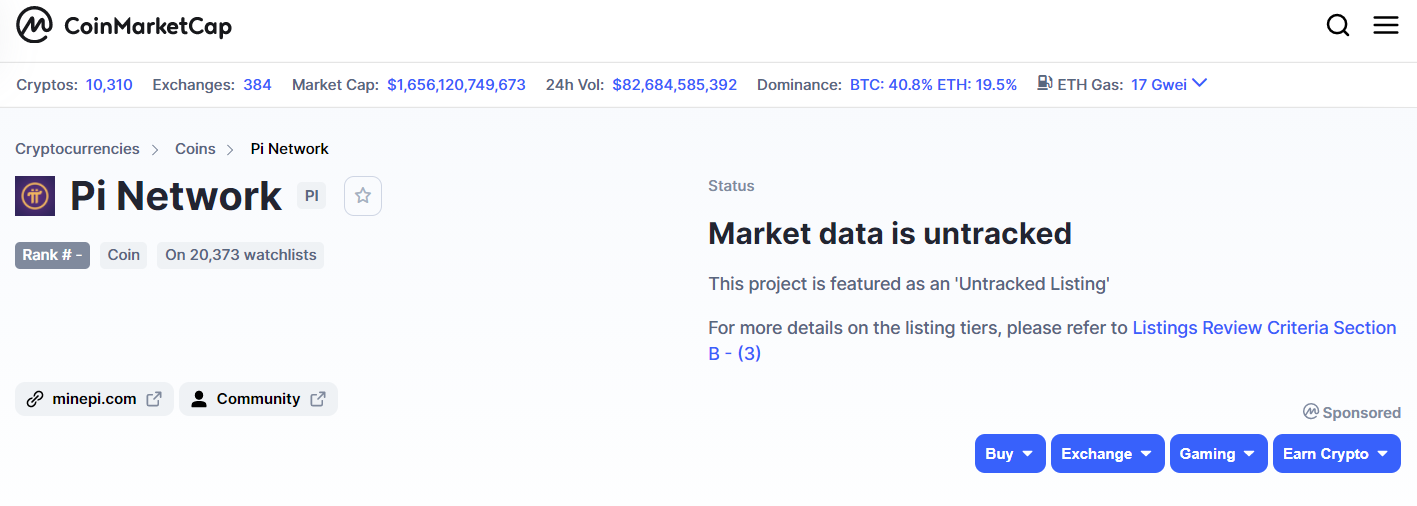The width and height of the screenshot is (1417, 506).
Task: Click the Community person icon
Action: coord(199,399)
